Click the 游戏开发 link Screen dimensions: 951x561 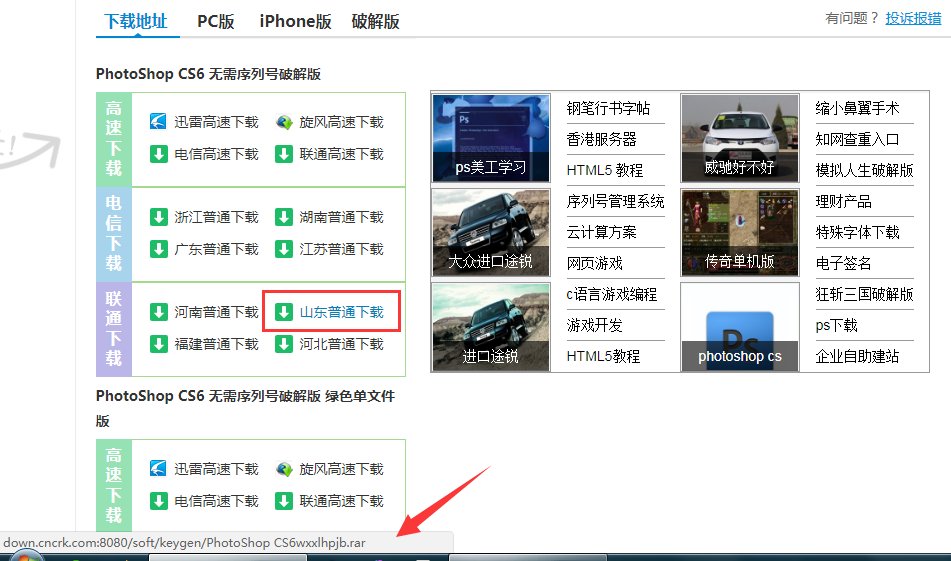(x=594, y=325)
